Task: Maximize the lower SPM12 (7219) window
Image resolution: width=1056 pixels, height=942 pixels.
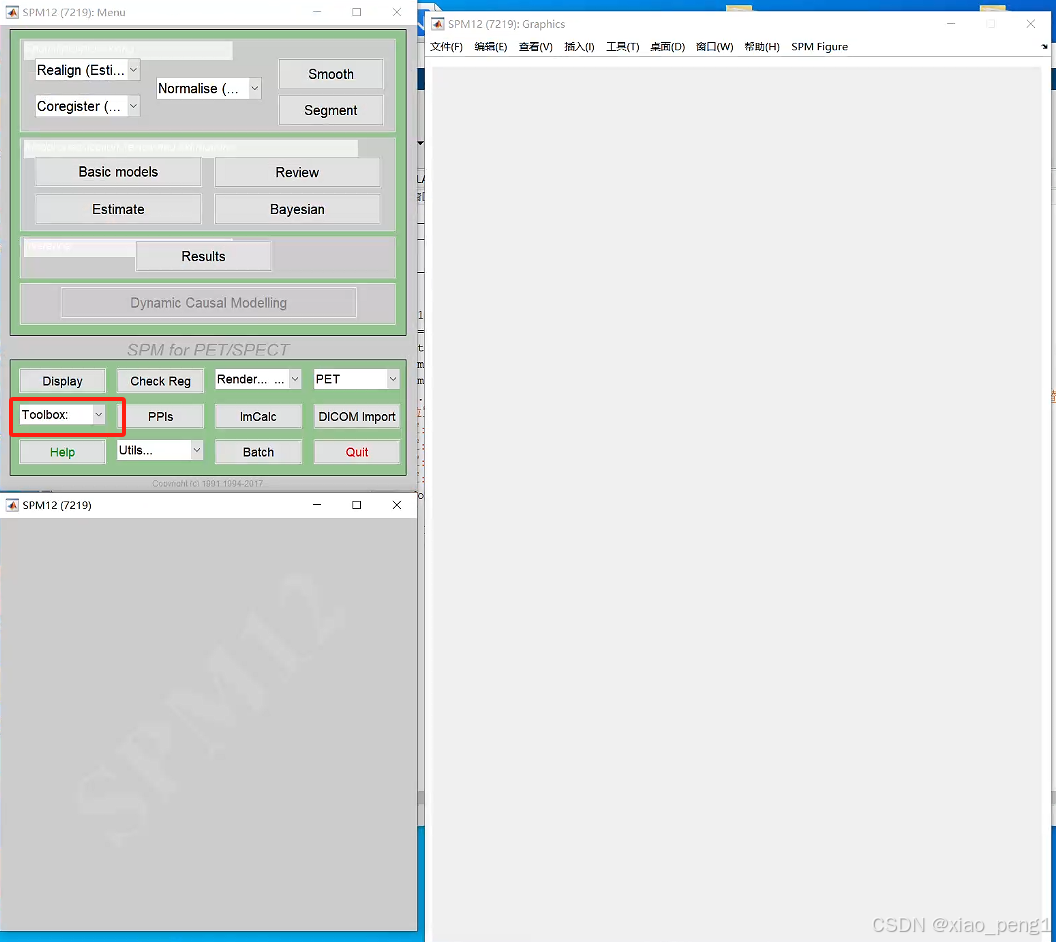Action: click(356, 505)
